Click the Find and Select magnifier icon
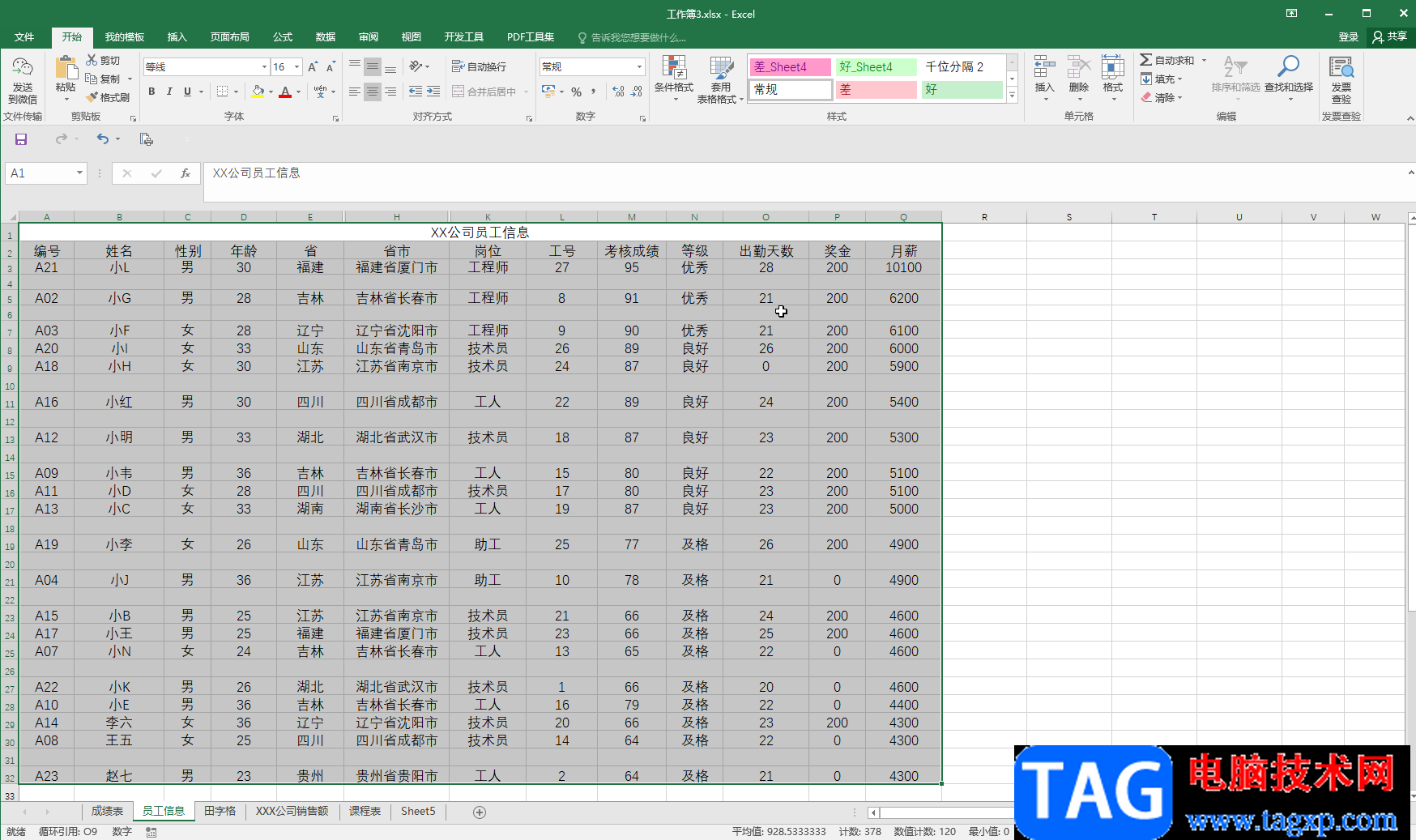This screenshot has width=1416, height=840. pos(1288,67)
